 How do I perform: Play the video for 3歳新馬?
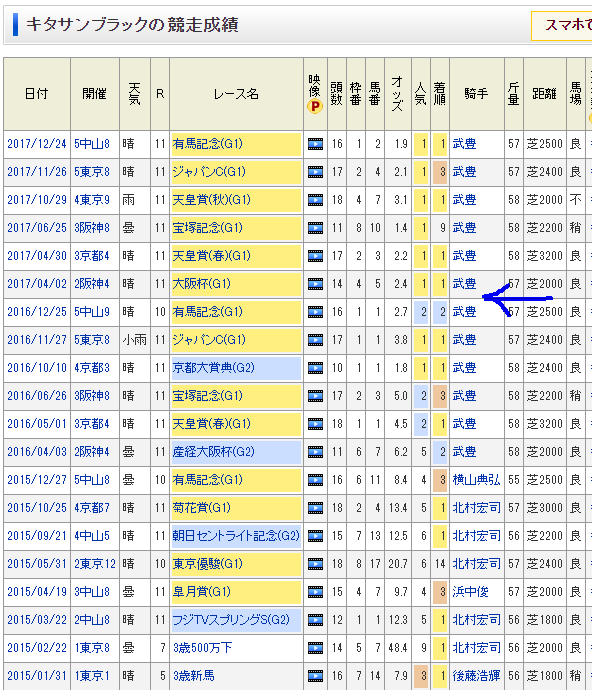[315, 676]
